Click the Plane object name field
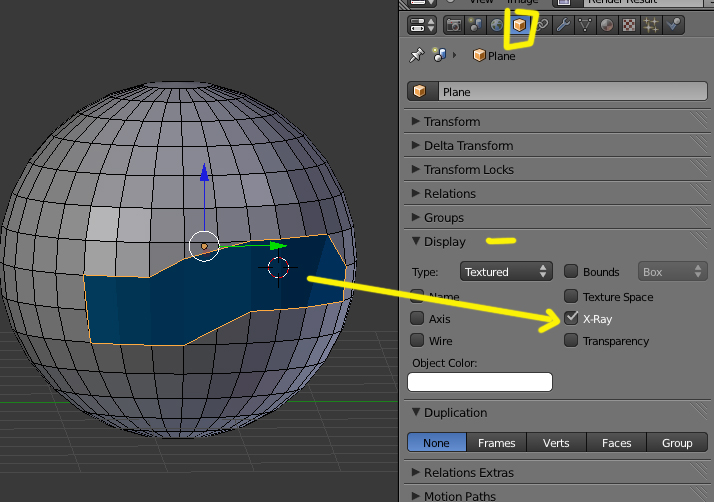714x502 pixels. coord(572,91)
